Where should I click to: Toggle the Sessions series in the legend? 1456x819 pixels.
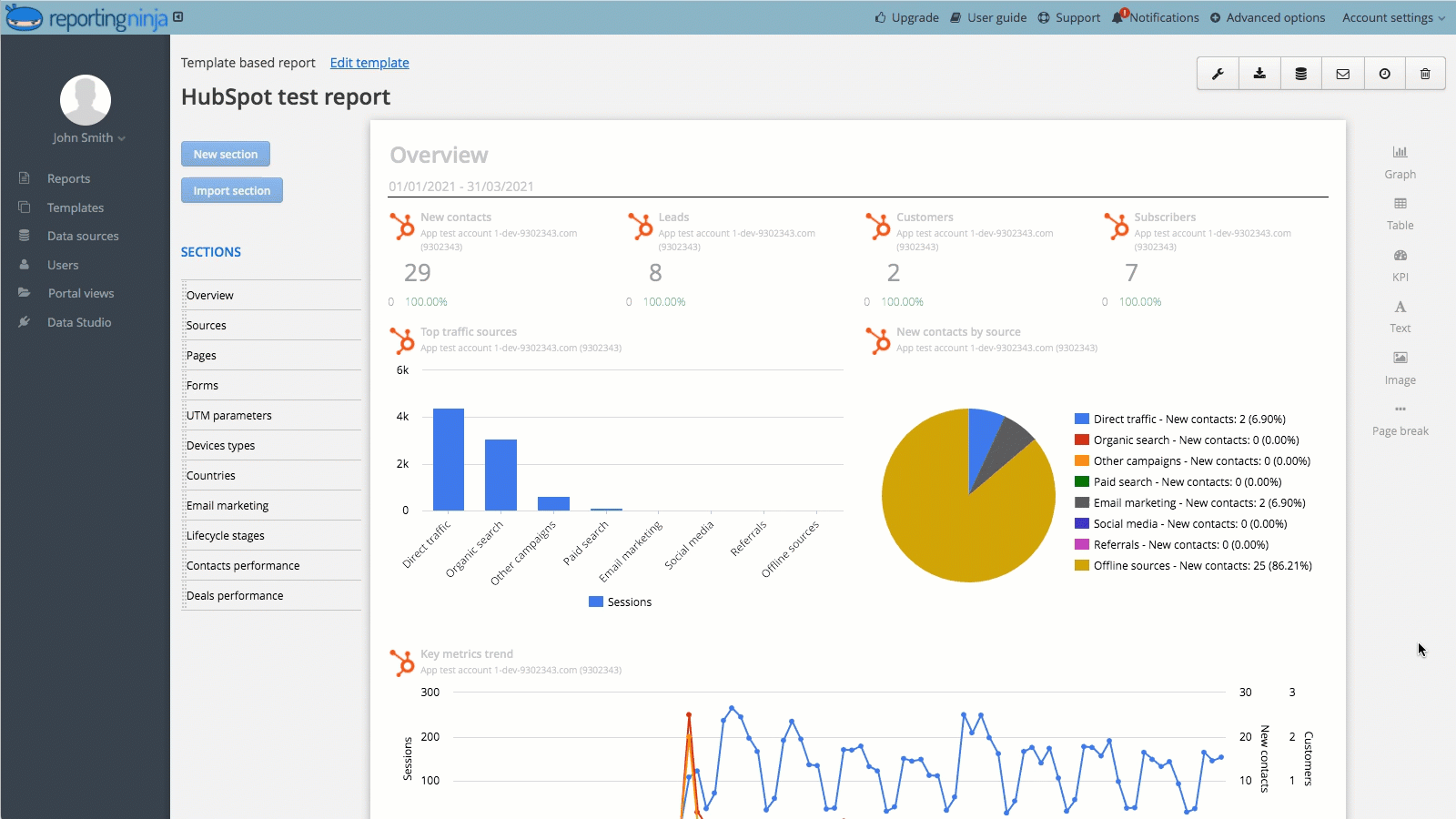click(620, 602)
